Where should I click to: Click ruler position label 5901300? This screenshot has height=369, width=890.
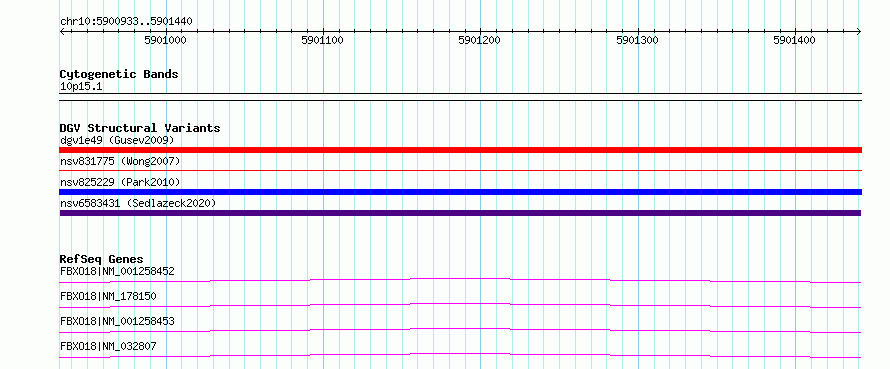[637, 40]
